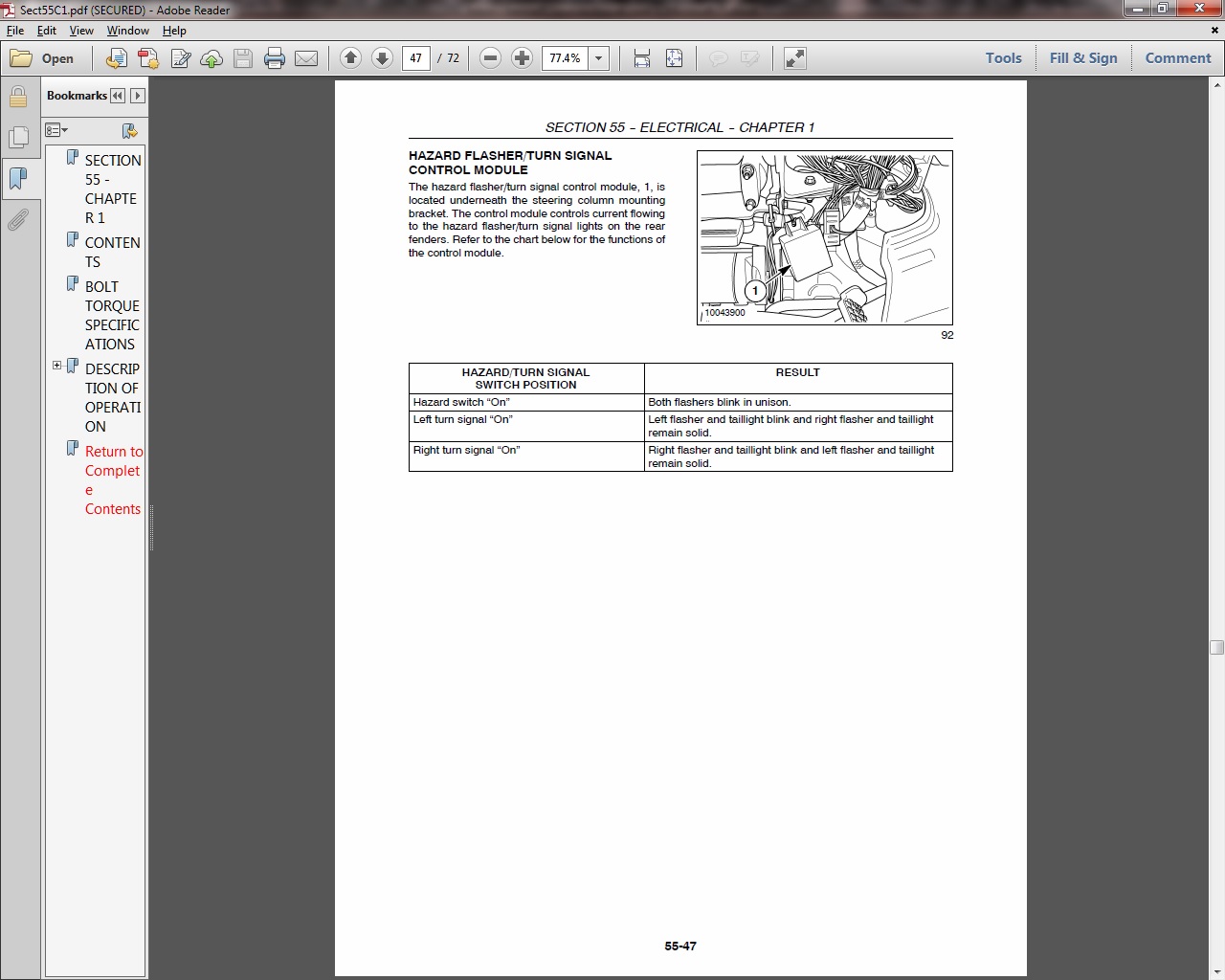Select the CONTENTS bookmark
This screenshot has height=980, width=1225.
click(x=113, y=253)
